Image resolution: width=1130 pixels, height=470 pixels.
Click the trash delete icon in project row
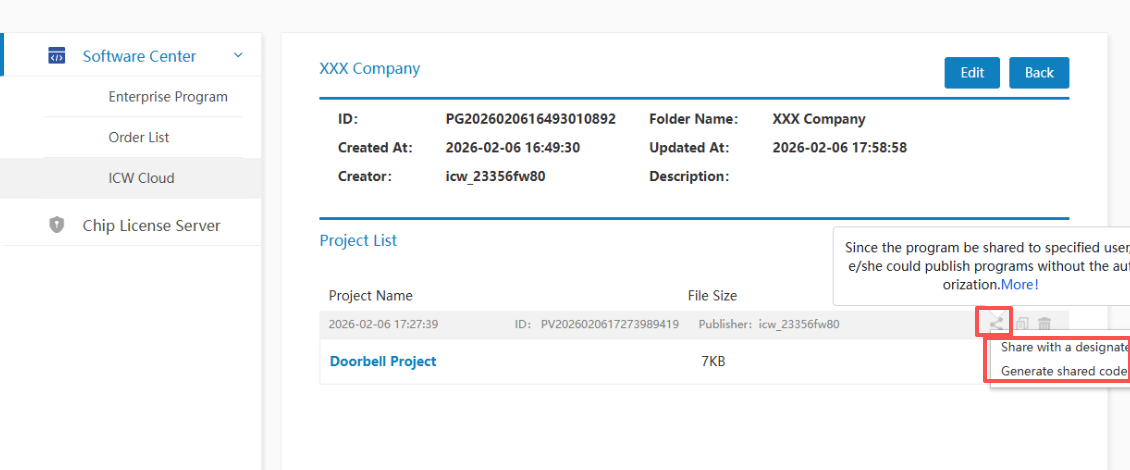pos(1044,323)
